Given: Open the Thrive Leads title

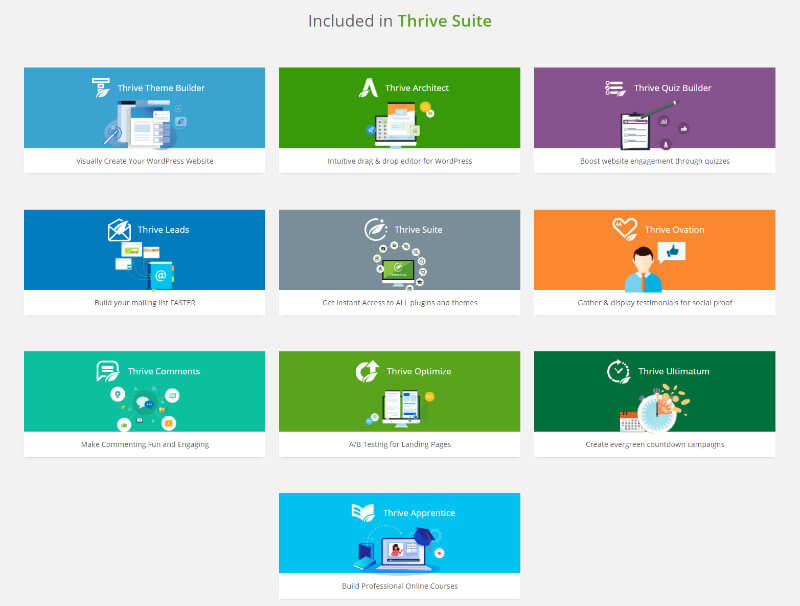Looking at the screenshot, I should click(x=163, y=230).
